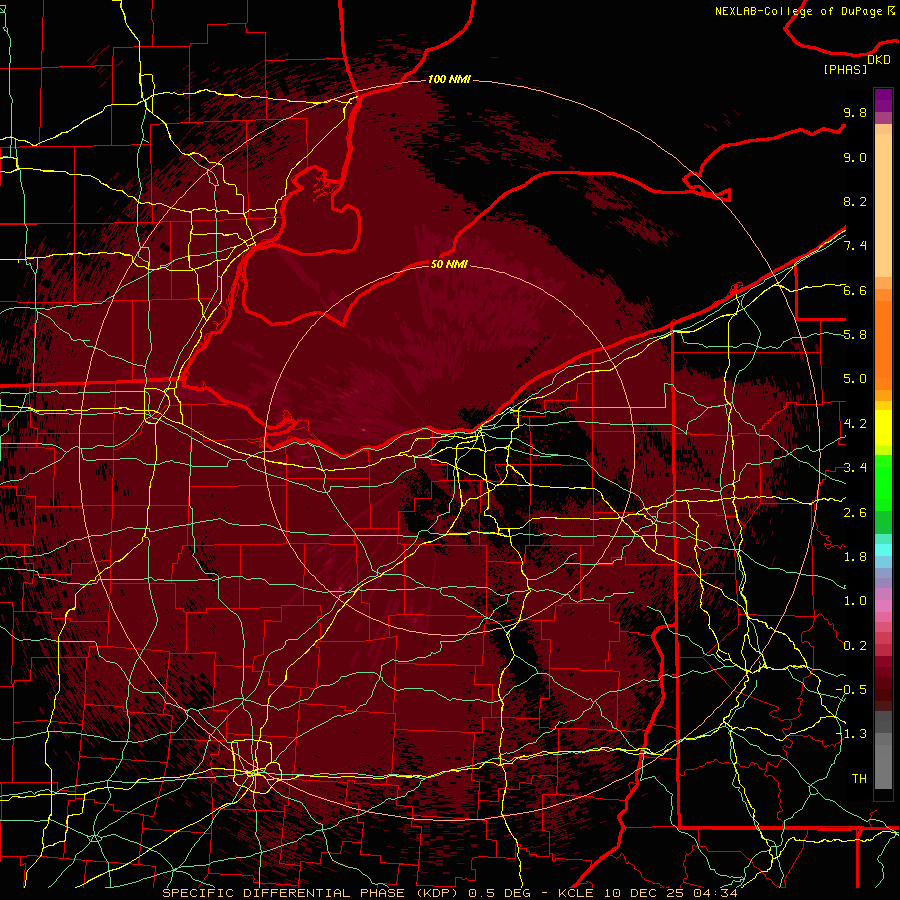Viewport: 900px width, 900px height.
Task: Click the 2.6 scale value
Action: pyautogui.click(x=855, y=513)
